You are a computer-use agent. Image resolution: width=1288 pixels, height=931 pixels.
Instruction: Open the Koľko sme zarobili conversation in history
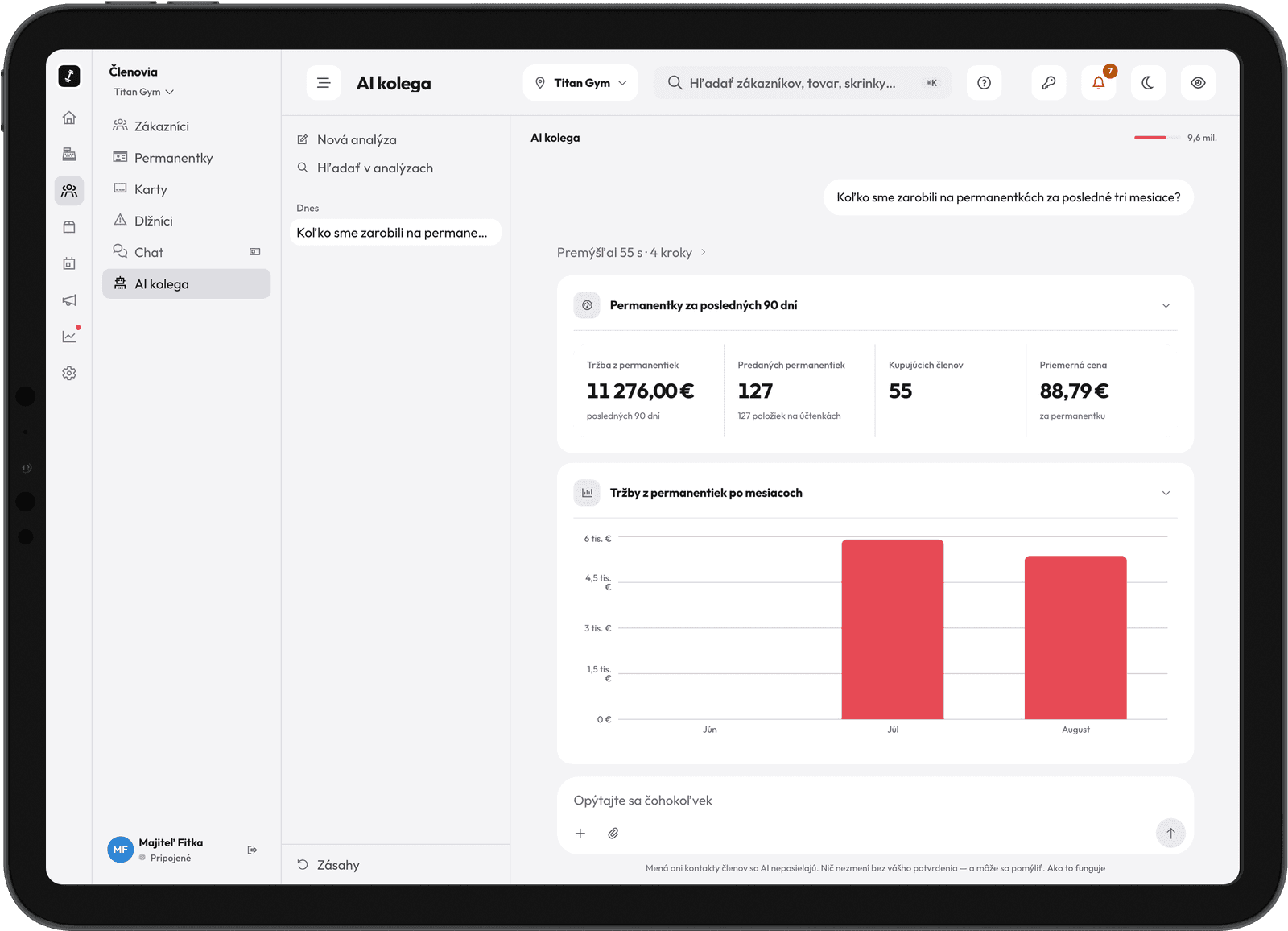[395, 233]
